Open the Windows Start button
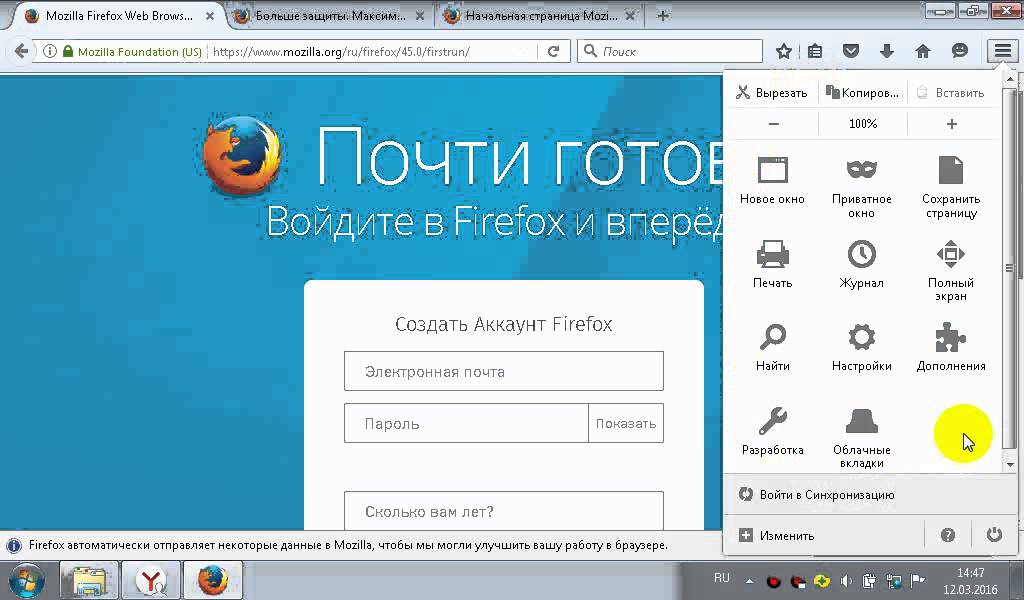Screen dimensions: 1024x600 26,580
